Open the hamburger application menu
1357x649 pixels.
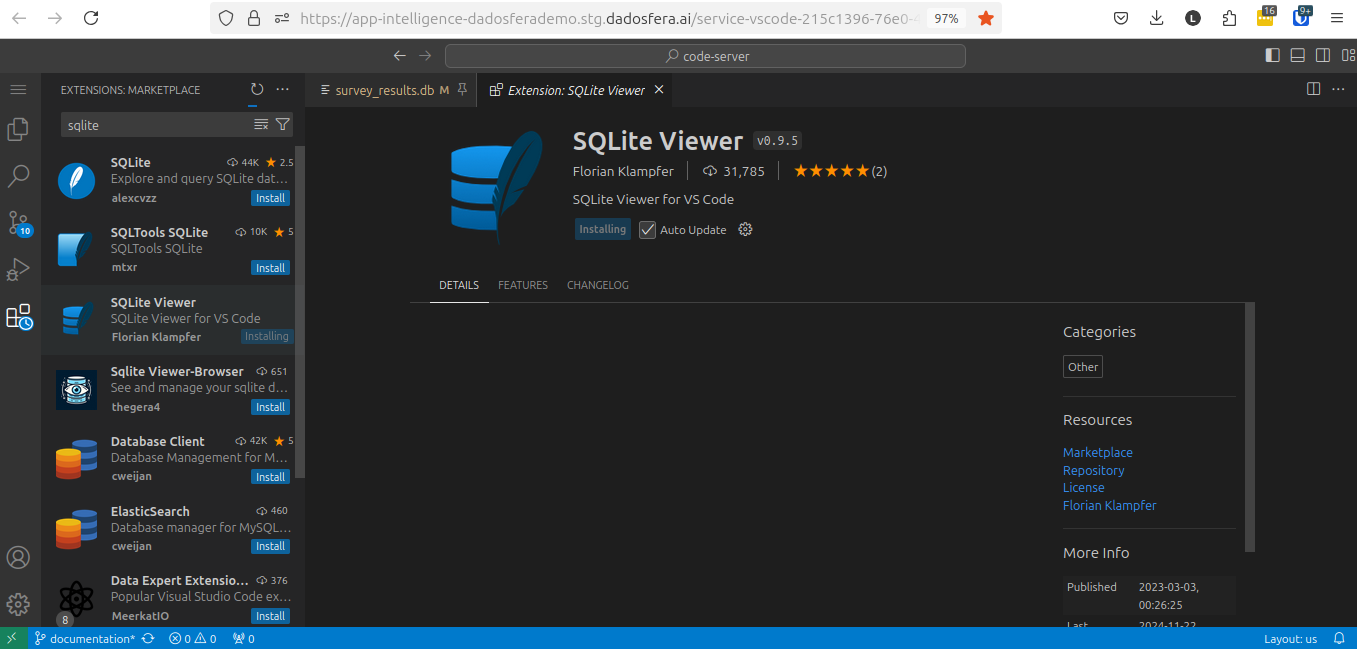pyautogui.click(x=18, y=90)
